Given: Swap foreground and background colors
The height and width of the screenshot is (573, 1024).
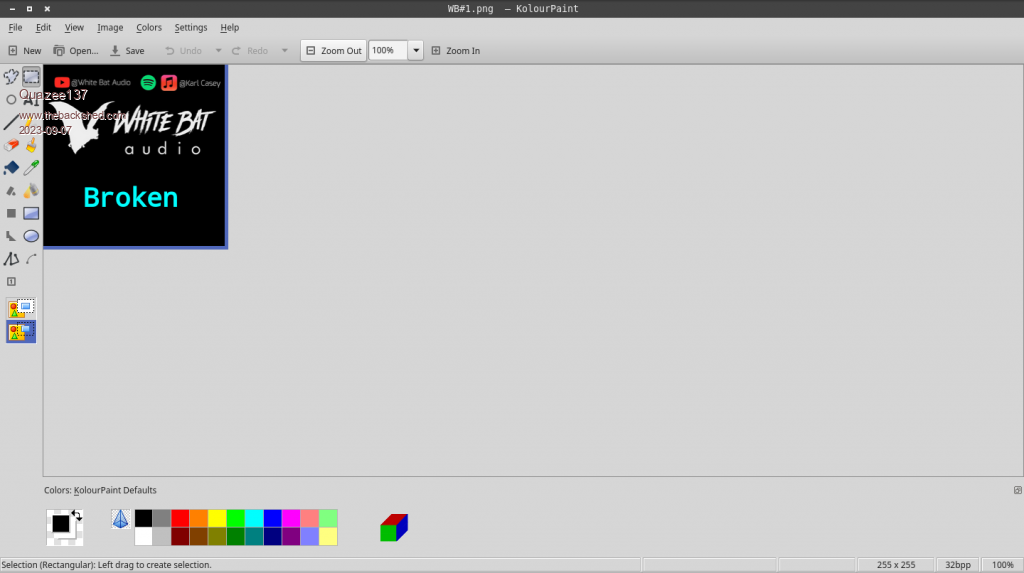Looking at the screenshot, I should (76, 515).
